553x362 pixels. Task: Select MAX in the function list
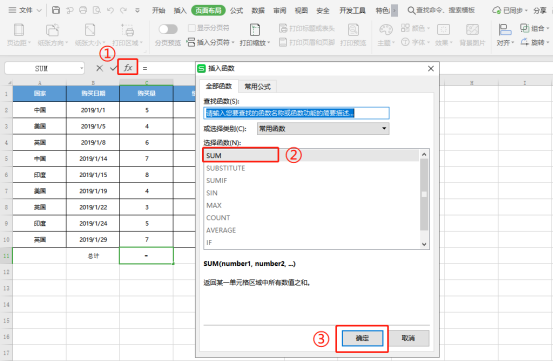tap(311, 205)
